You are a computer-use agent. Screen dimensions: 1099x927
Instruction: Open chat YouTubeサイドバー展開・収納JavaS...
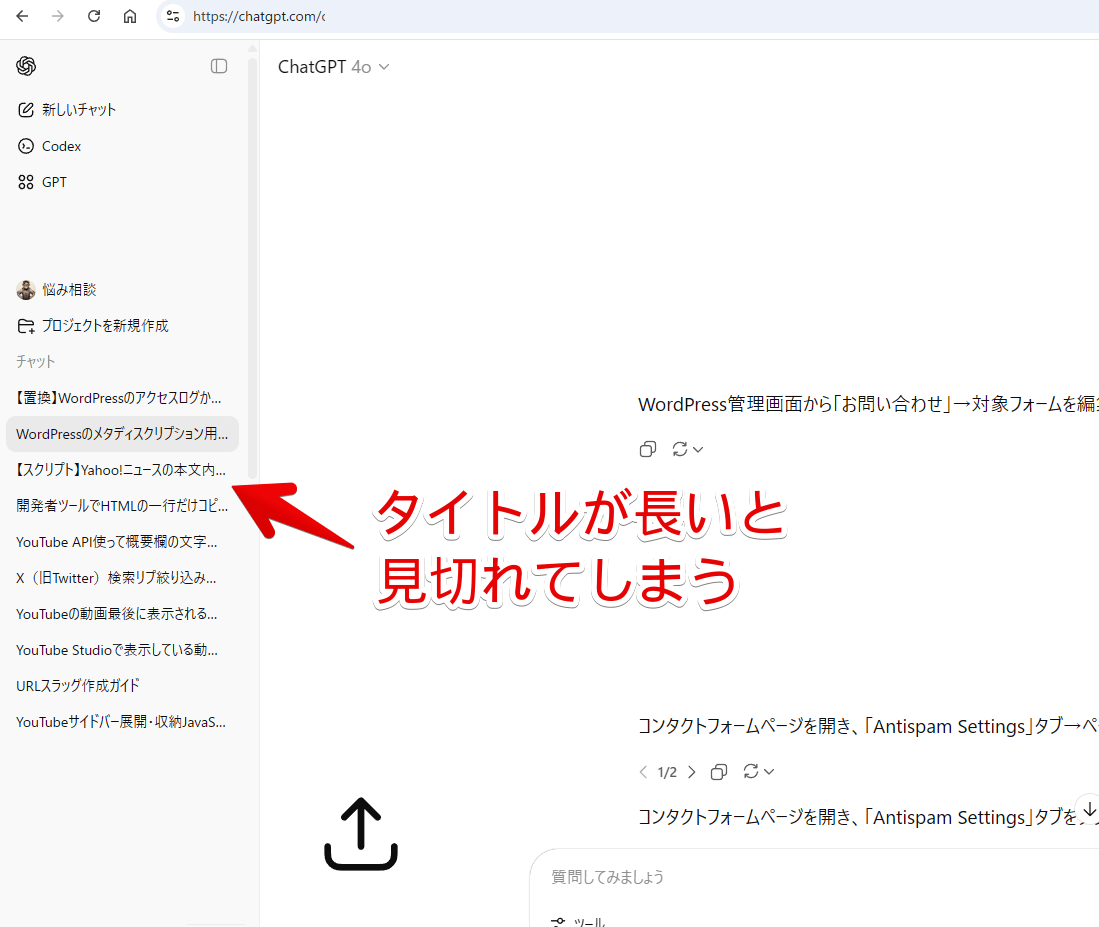tap(122, 722)
